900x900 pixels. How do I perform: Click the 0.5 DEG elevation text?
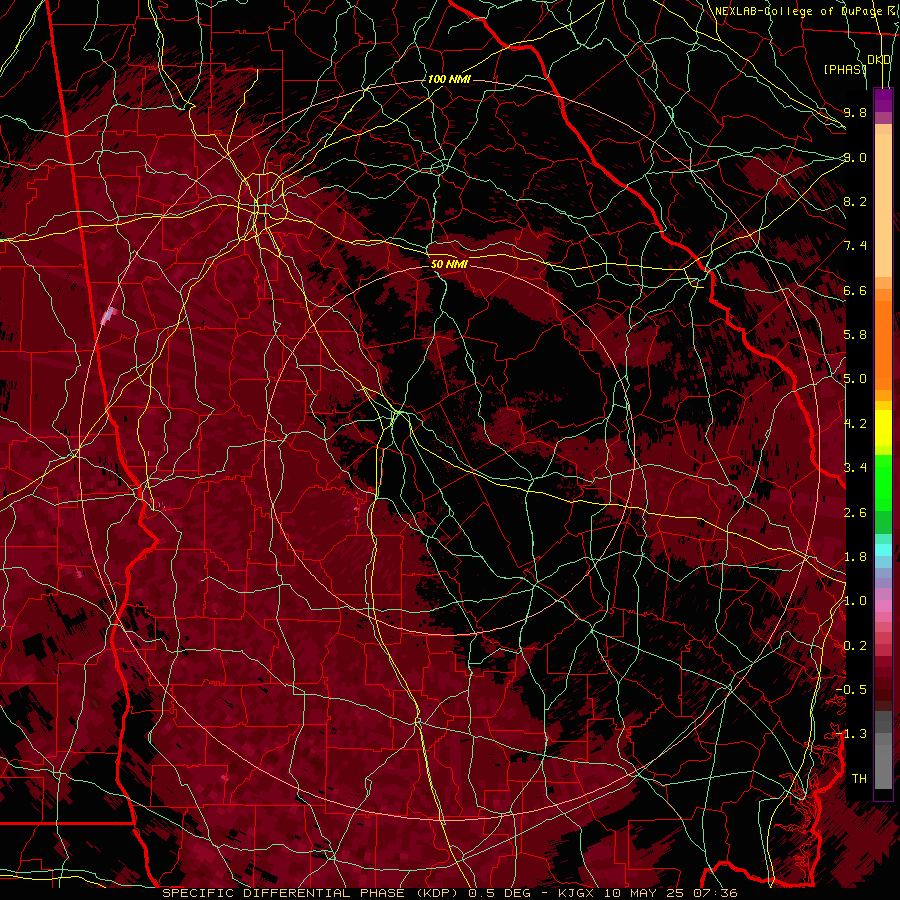point(499,893)
